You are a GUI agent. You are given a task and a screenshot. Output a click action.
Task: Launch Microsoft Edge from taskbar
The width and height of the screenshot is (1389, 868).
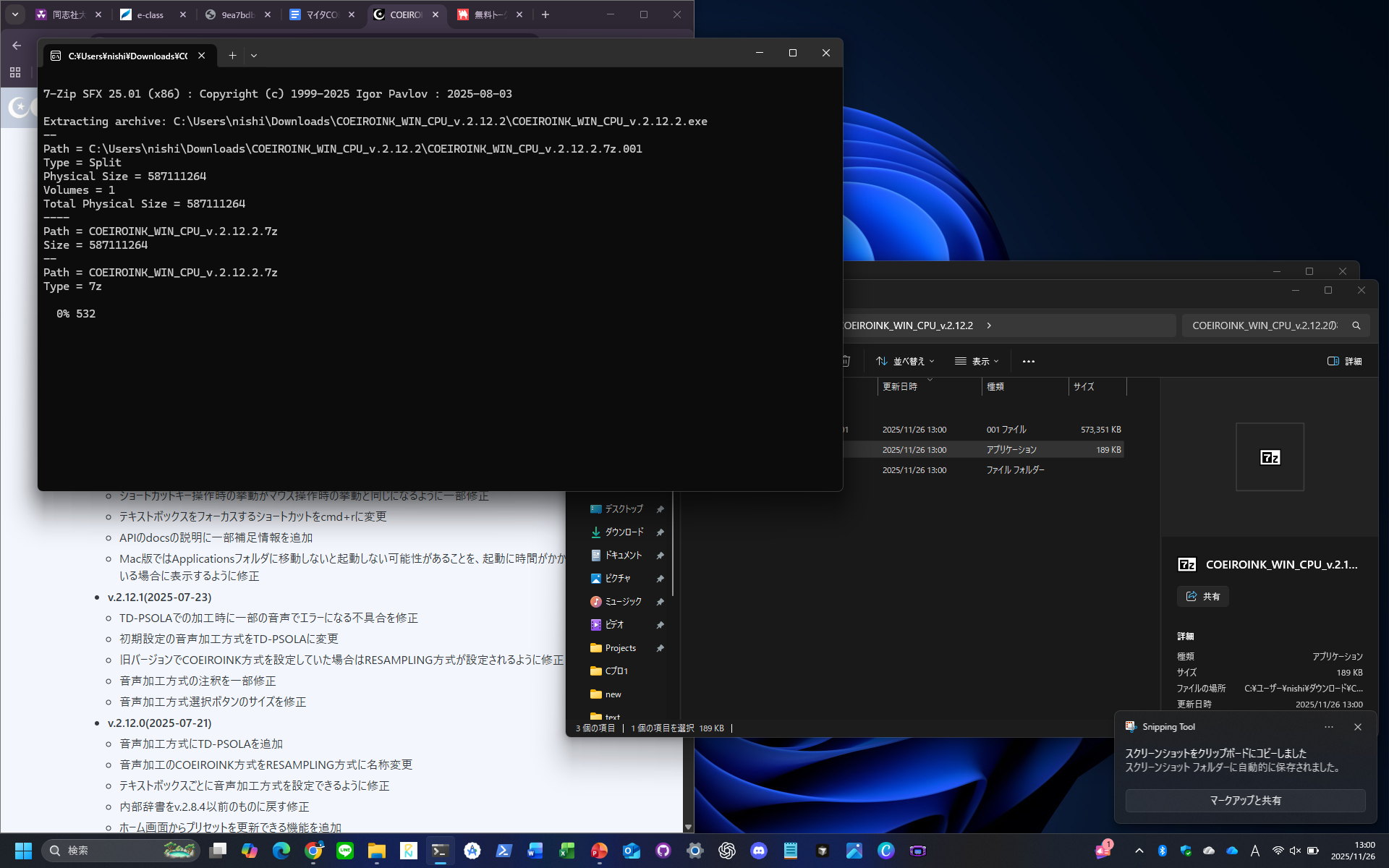click(x=281, y=851)
